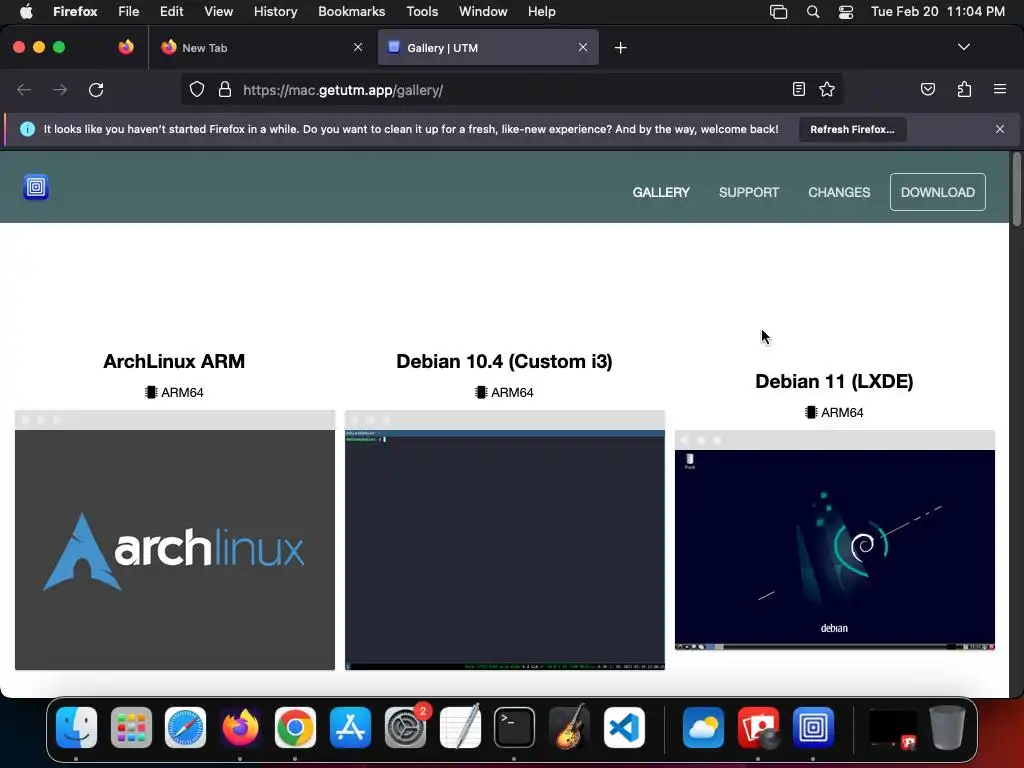Select the Gallery | UTM tab
Viewport: 1024px width, 768px height.
[x=488, y=47]
